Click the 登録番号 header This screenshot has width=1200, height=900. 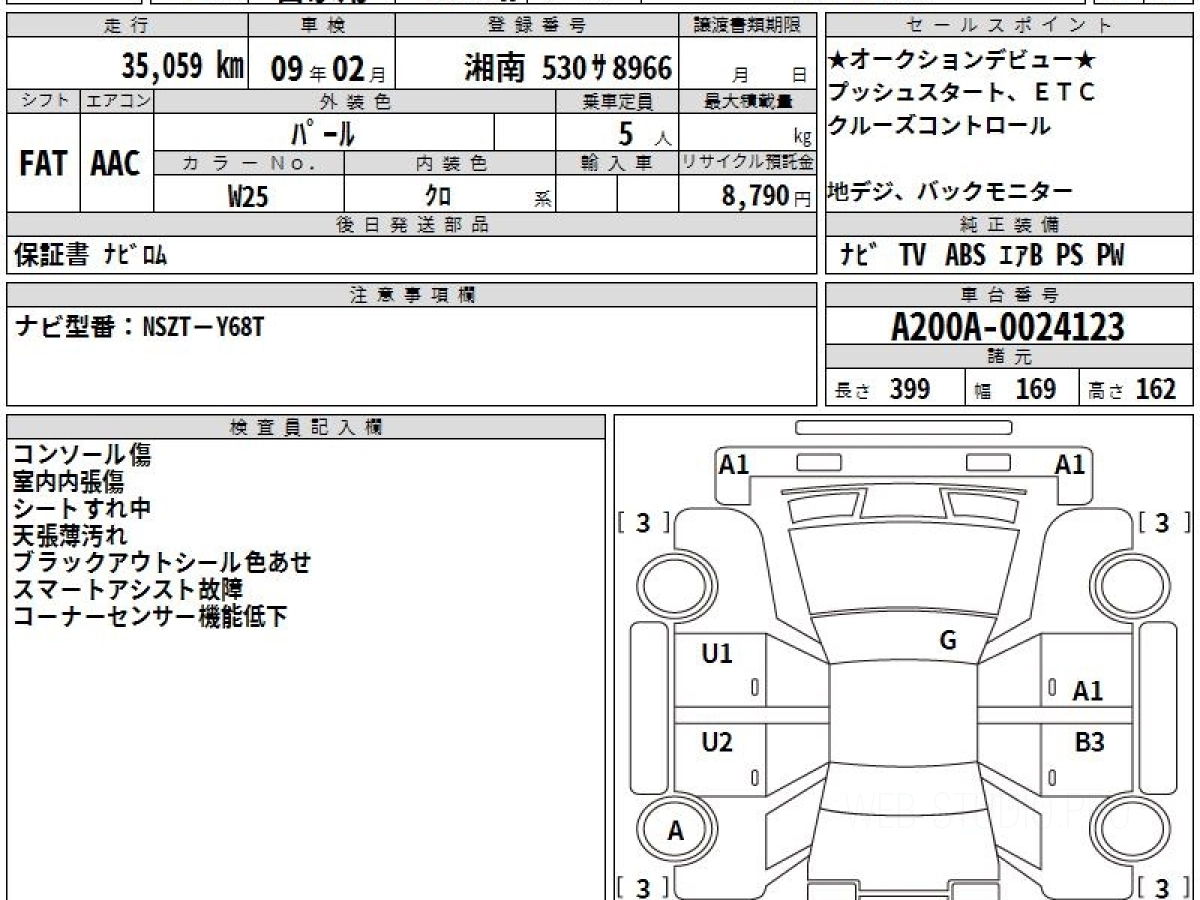pos(537,26)
